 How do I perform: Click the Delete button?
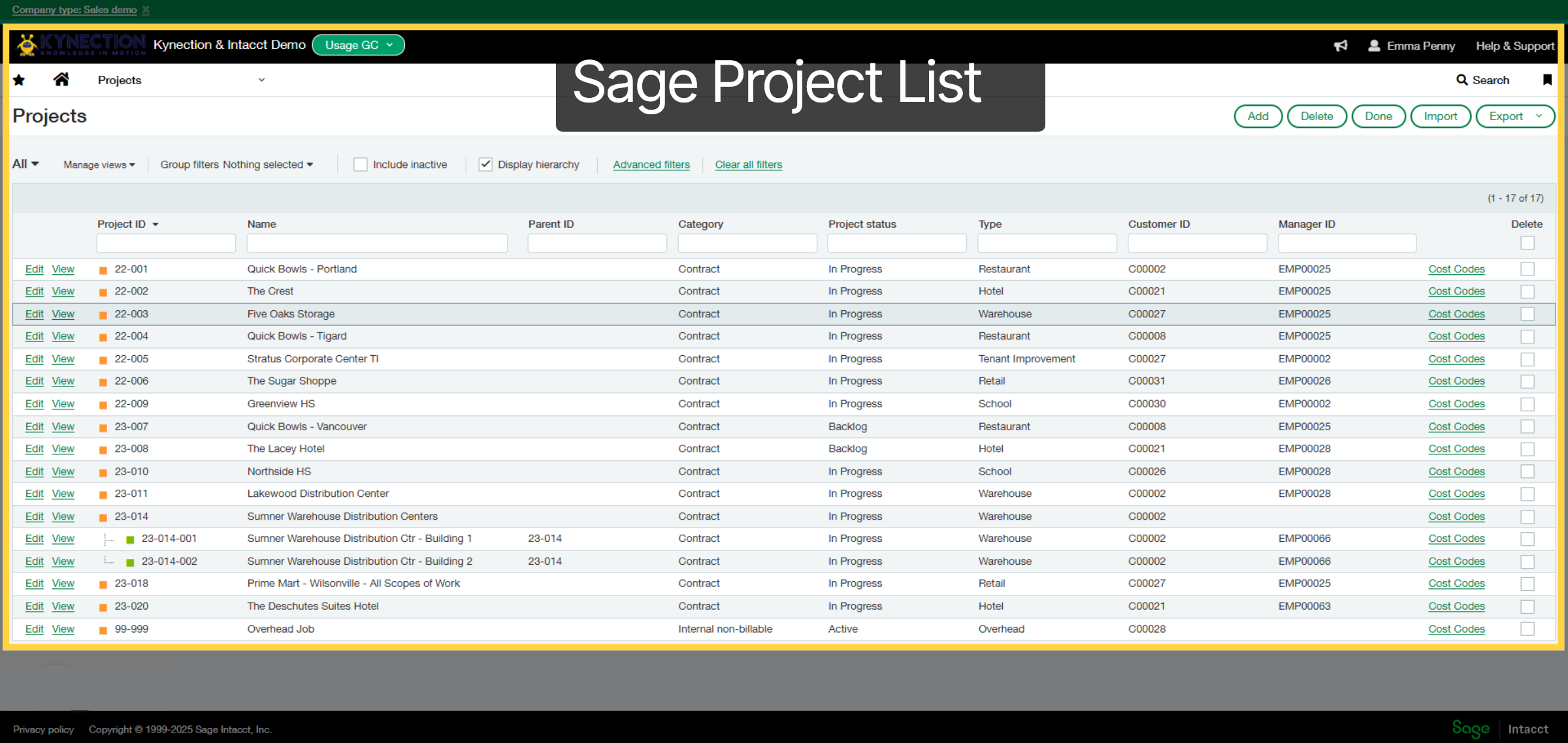[1316, 116]
